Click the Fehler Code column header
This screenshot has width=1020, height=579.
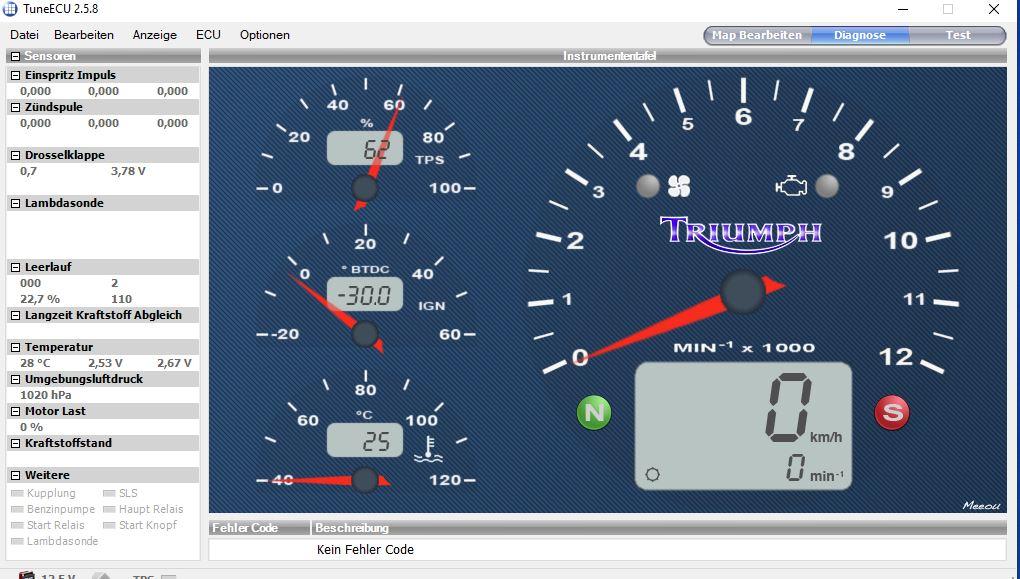click(x=245, y=527)
